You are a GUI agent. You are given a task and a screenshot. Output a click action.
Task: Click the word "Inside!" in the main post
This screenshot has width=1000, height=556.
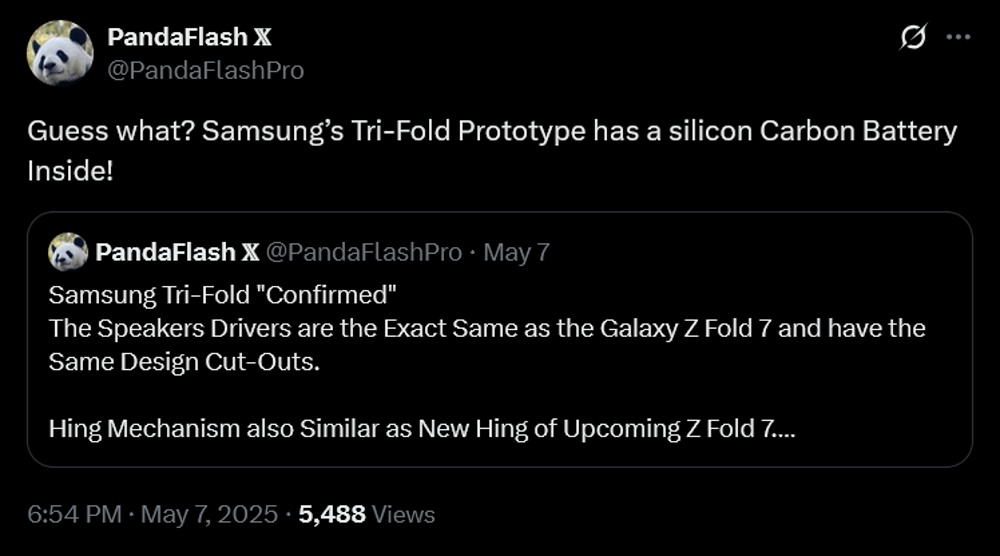click(70, 170)
